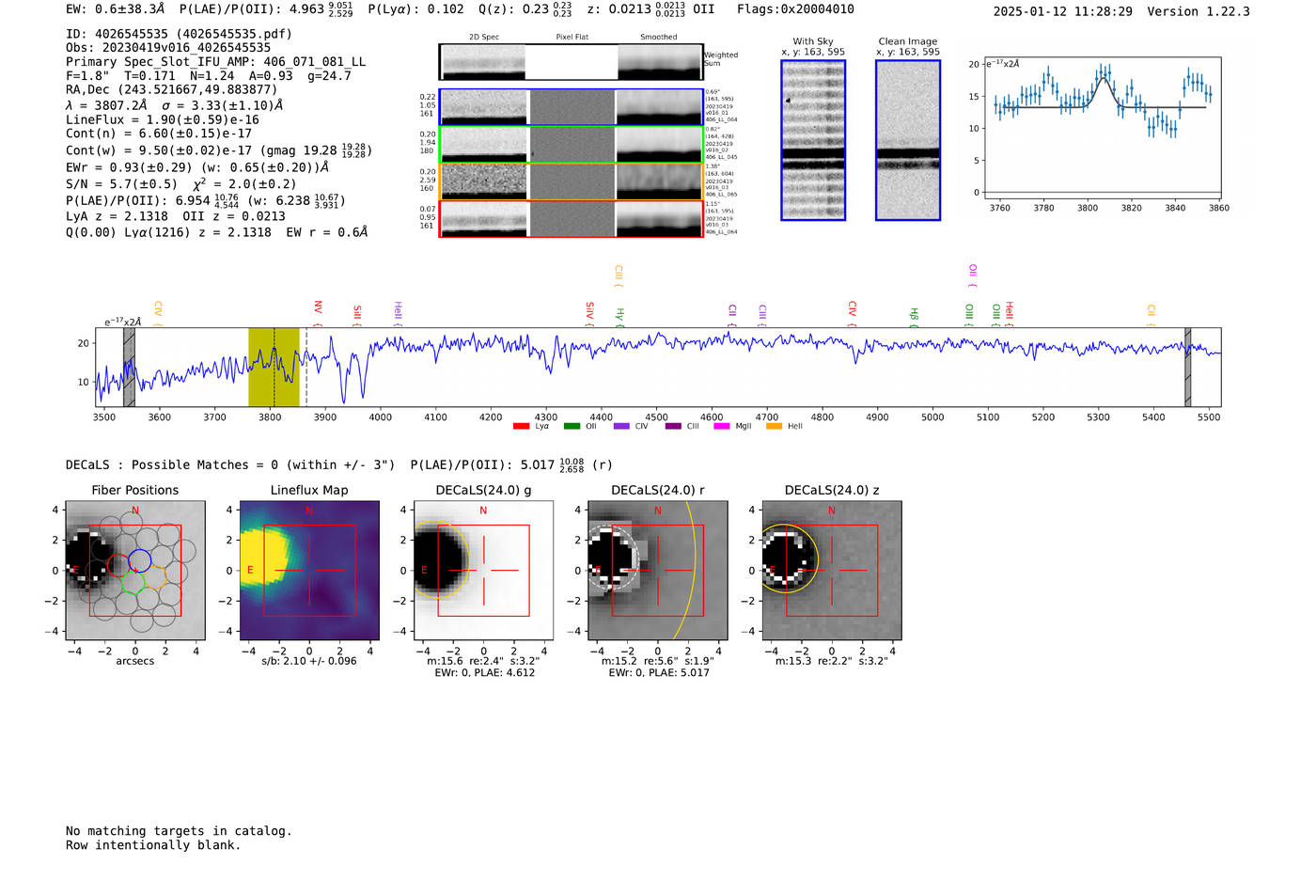Click the CIV purple legend swatch
The image size is (1316, 896).
(621, 427)
